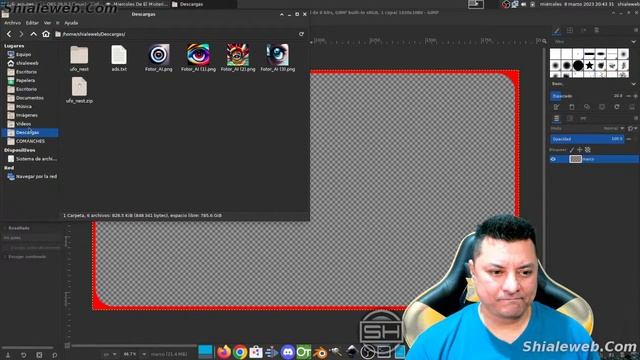
Task: Click the zoom magnifier at ruler corner
Action: [544, 41]
